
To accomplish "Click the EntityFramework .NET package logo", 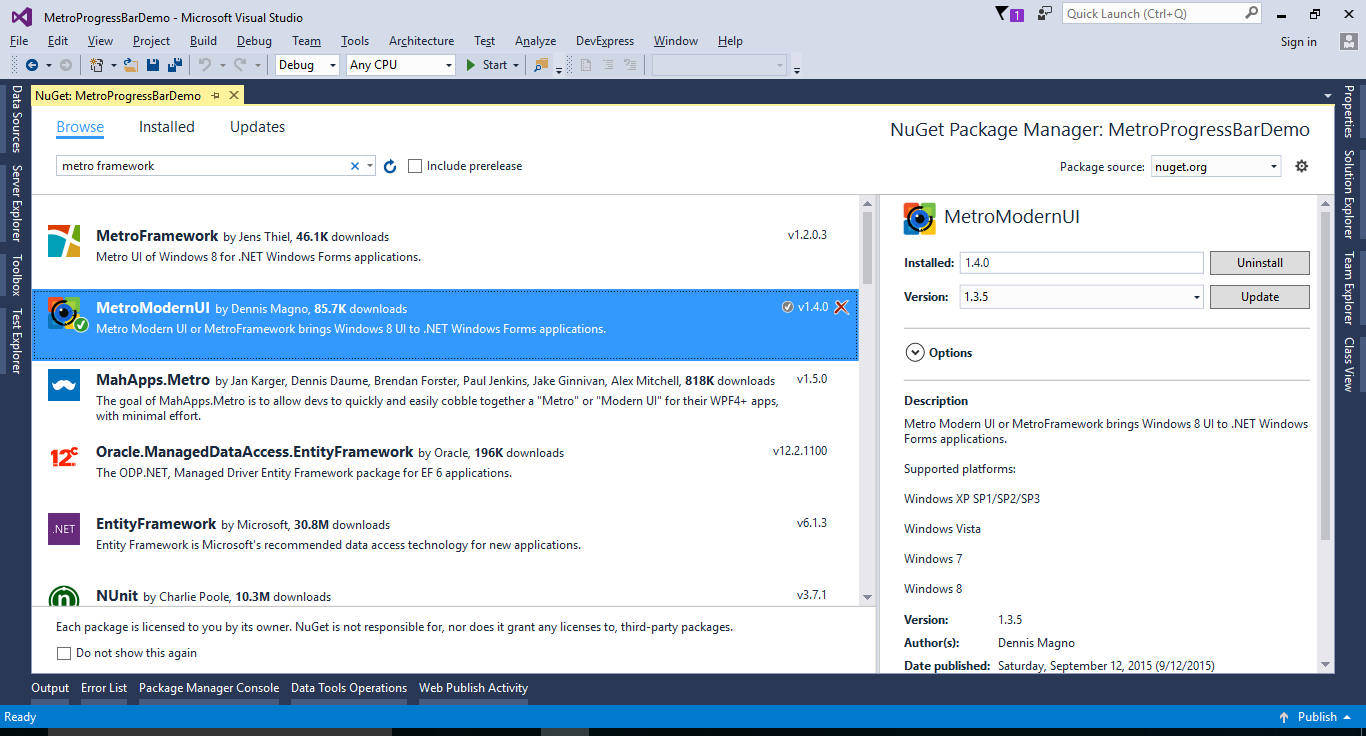I will pyautogui.click(x=64, y=529).
